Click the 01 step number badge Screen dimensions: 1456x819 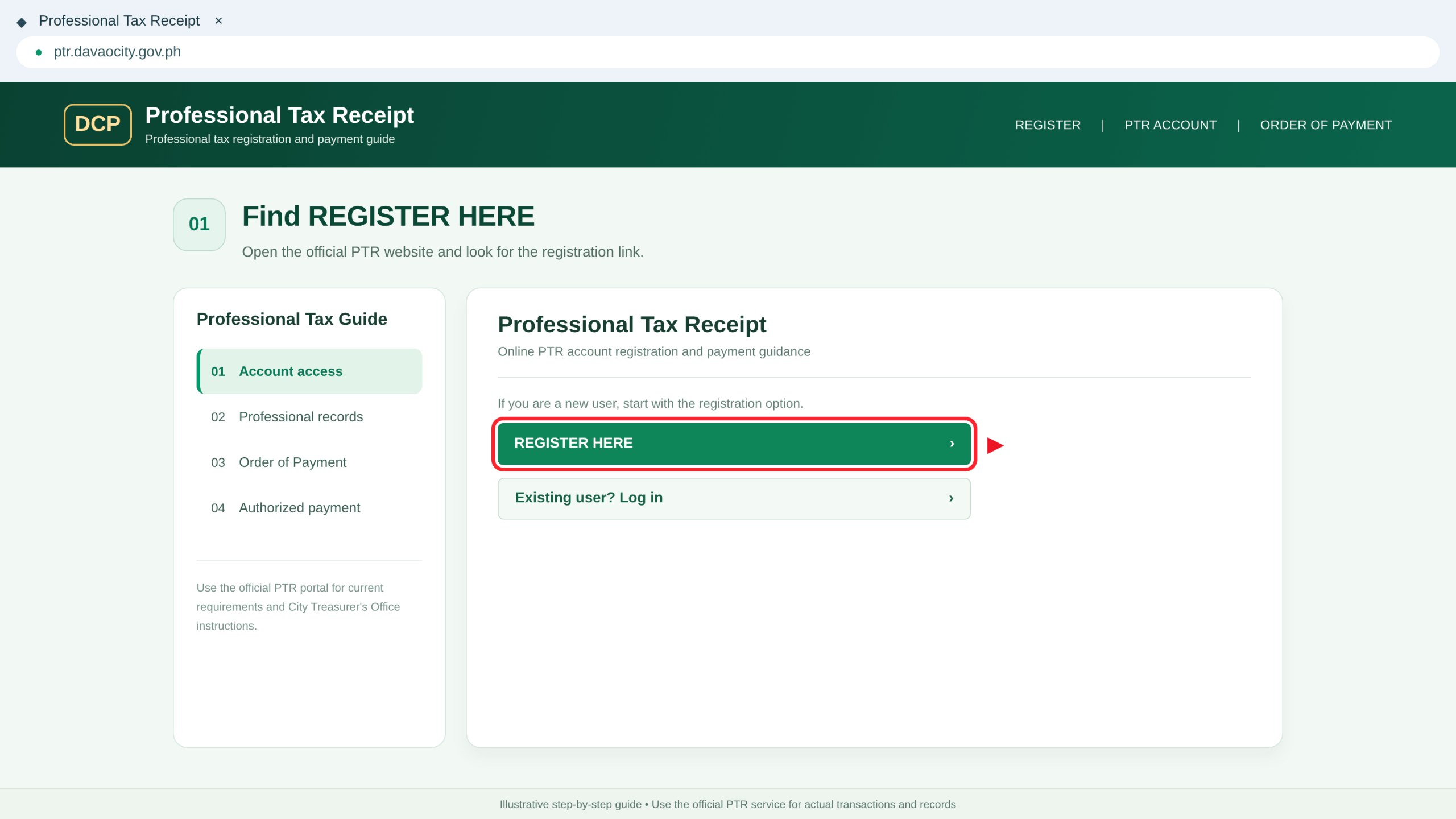pyautogui.click(x=199, y=224)
